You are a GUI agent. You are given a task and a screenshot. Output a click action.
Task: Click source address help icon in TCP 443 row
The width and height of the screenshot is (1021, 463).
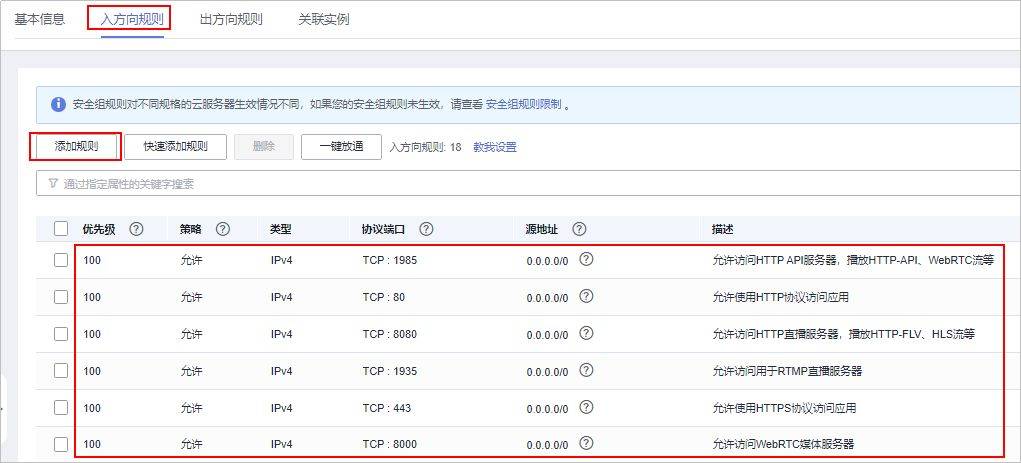(x=586, y=407)
